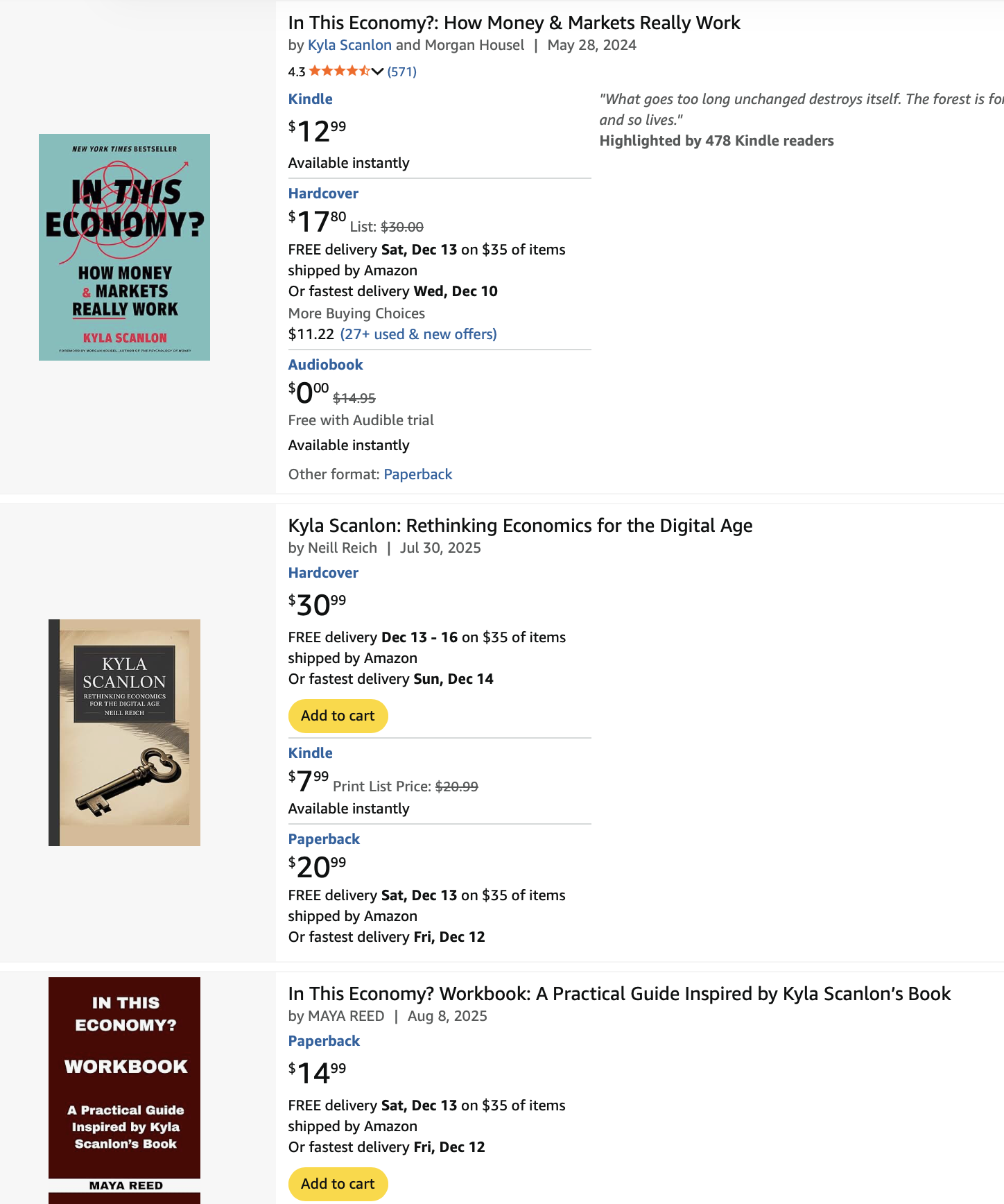Click the 4.3 star rating icons
1004x1204 pixels.
pyautogui.click(x=339, y=71)
